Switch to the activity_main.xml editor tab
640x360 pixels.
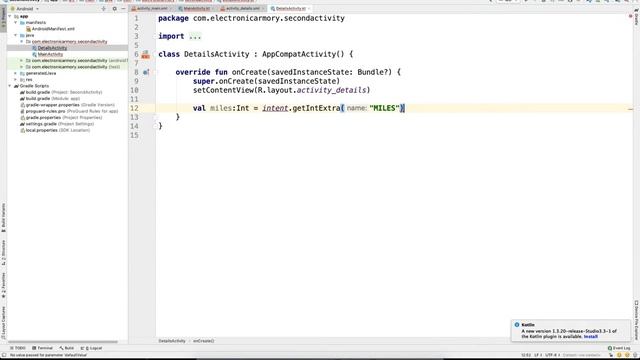pos(150,9)
